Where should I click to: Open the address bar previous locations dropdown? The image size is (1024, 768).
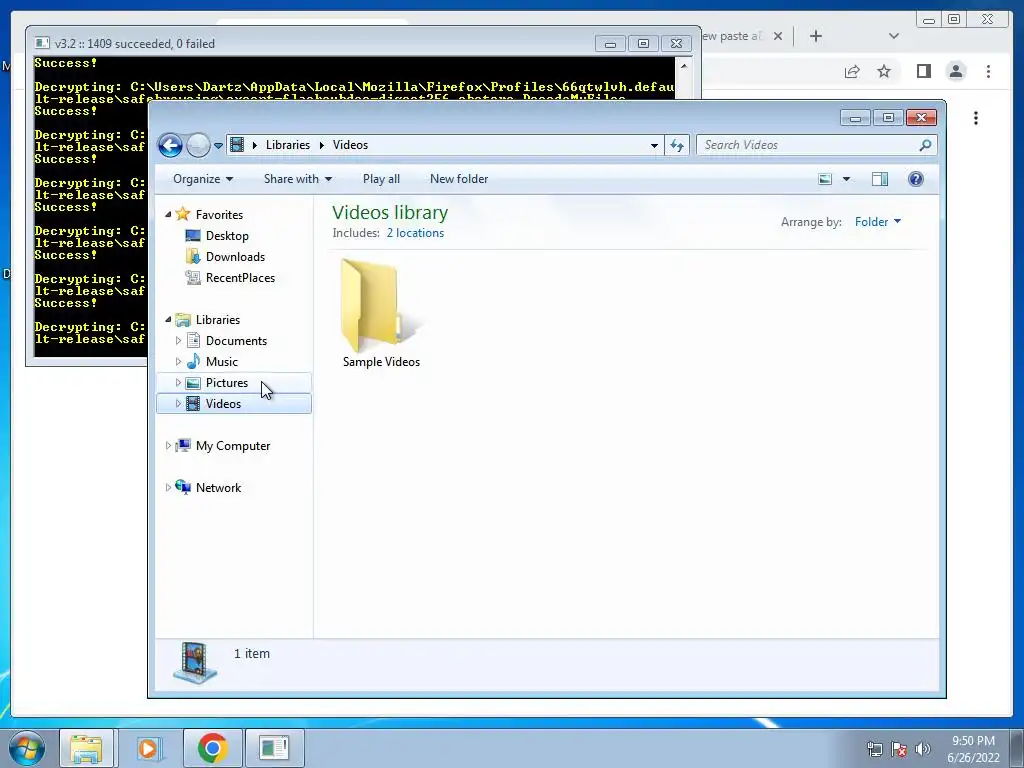[x=654, y=145]
